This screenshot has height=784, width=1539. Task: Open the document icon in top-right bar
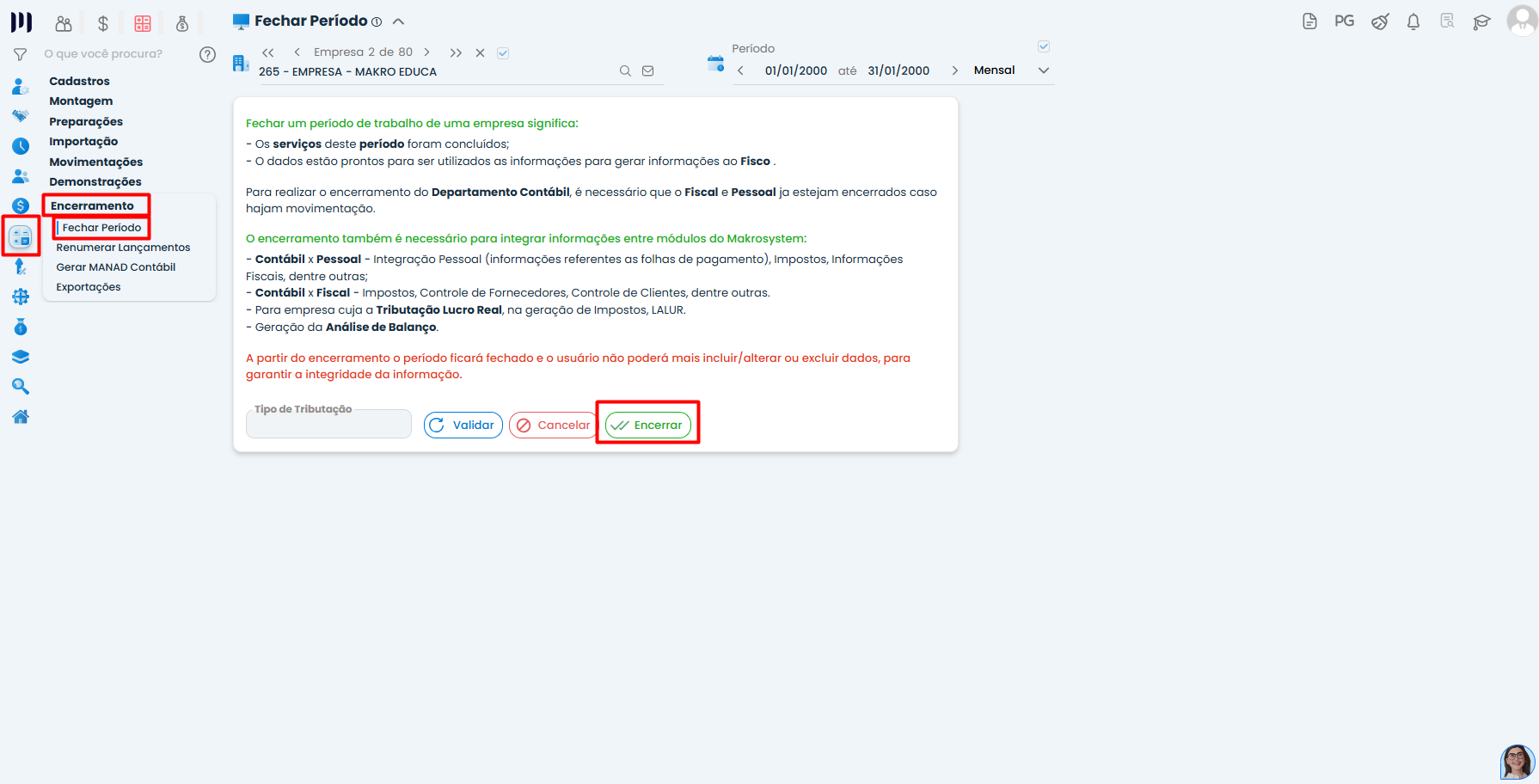[x=1309, y=21]
